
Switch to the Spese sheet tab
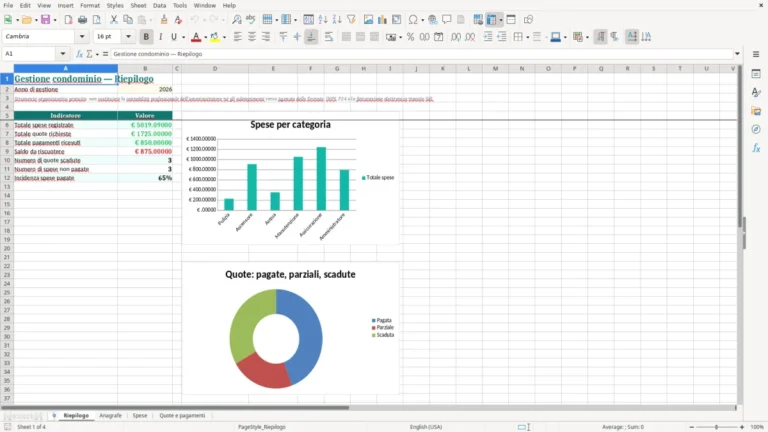click(x=140, y=415)
